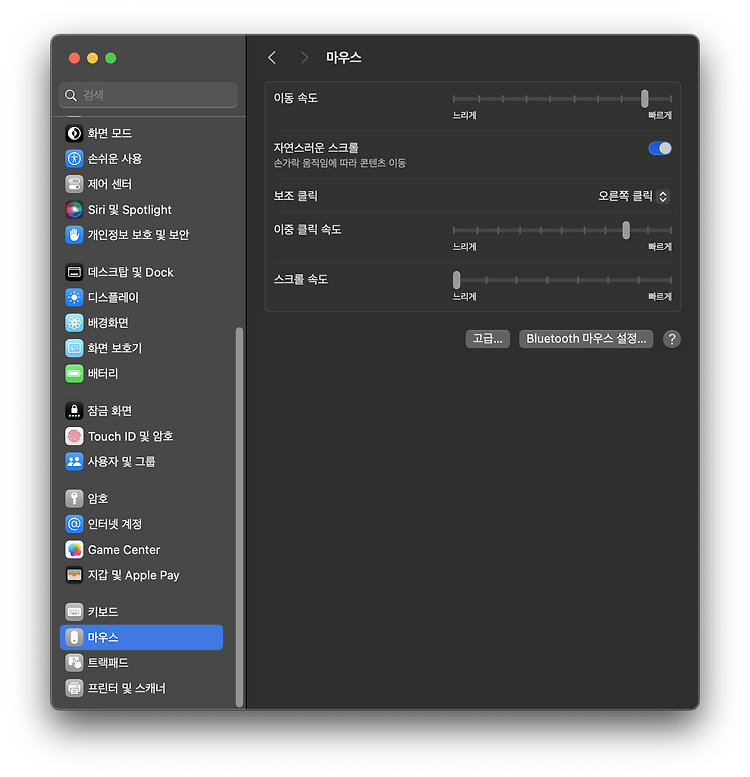Select 인터넷 계정 label in sidebar

tap(115, 524)
